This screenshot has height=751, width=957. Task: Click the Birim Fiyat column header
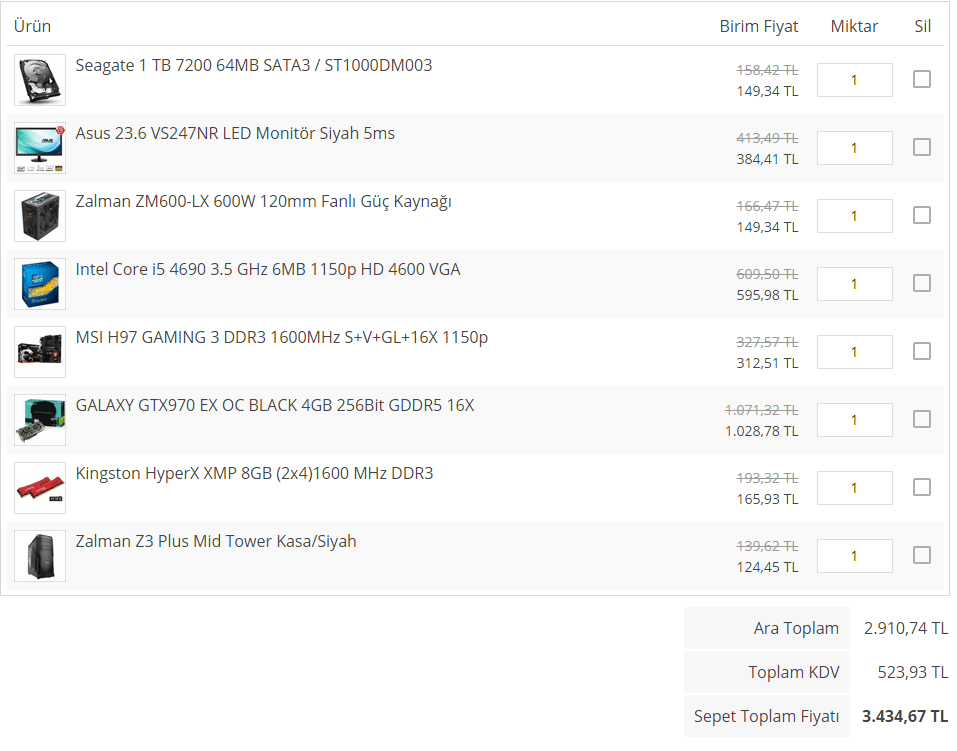pos(758,26)
